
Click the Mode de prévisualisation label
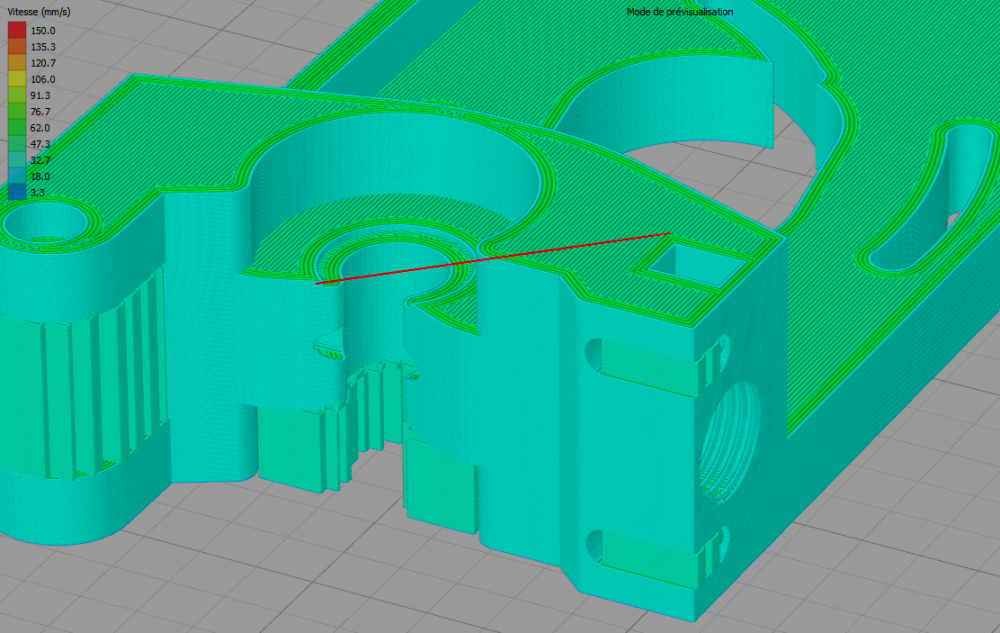point(680,11)
